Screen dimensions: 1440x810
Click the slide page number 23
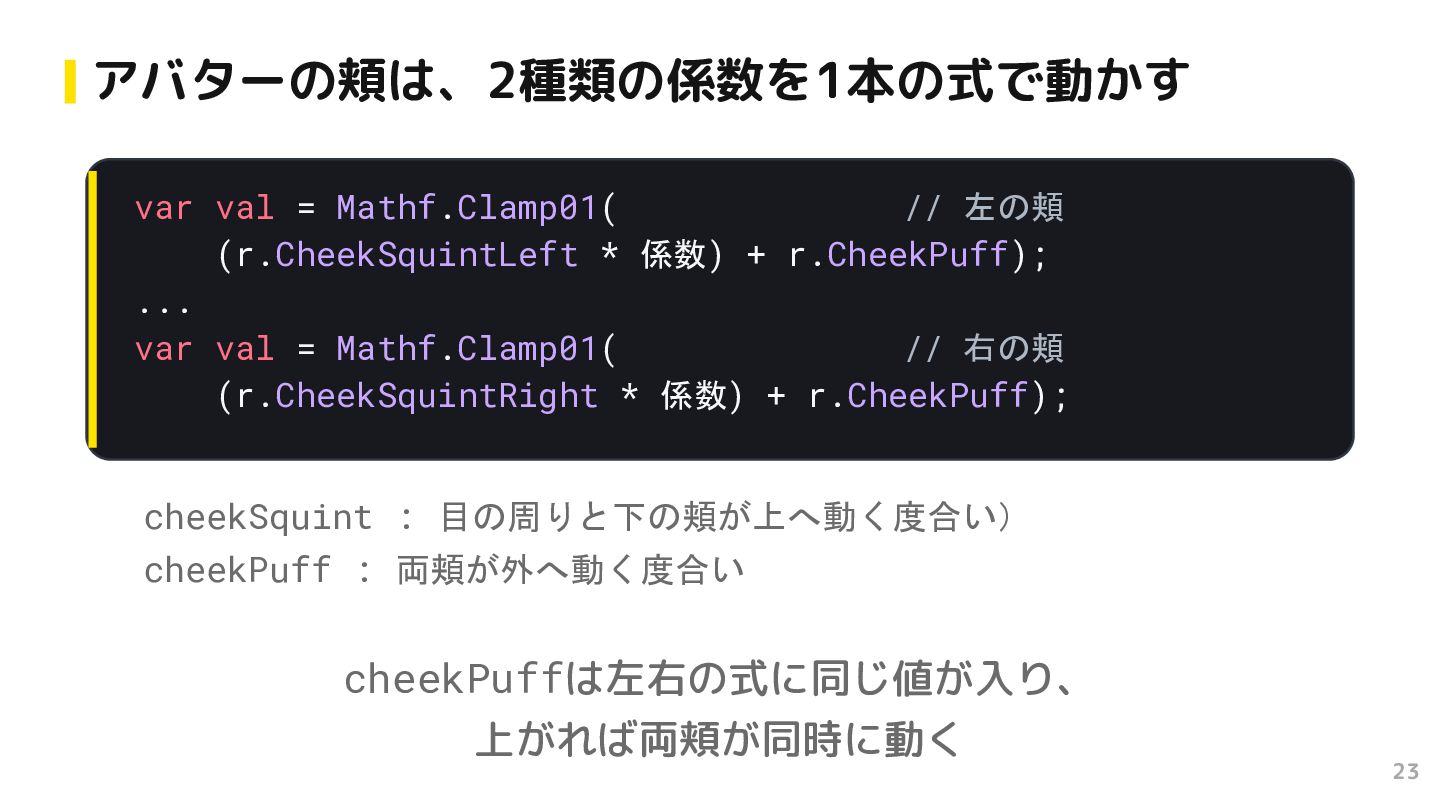coord(1406,771)
